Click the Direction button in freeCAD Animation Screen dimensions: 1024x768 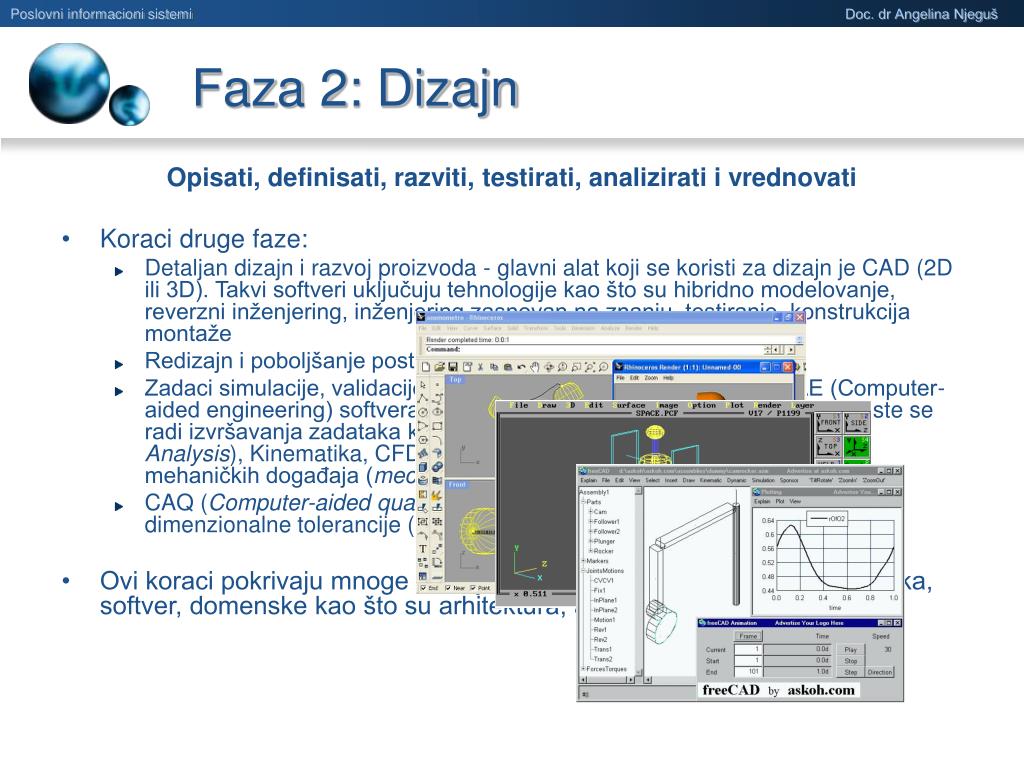(880, 672)
